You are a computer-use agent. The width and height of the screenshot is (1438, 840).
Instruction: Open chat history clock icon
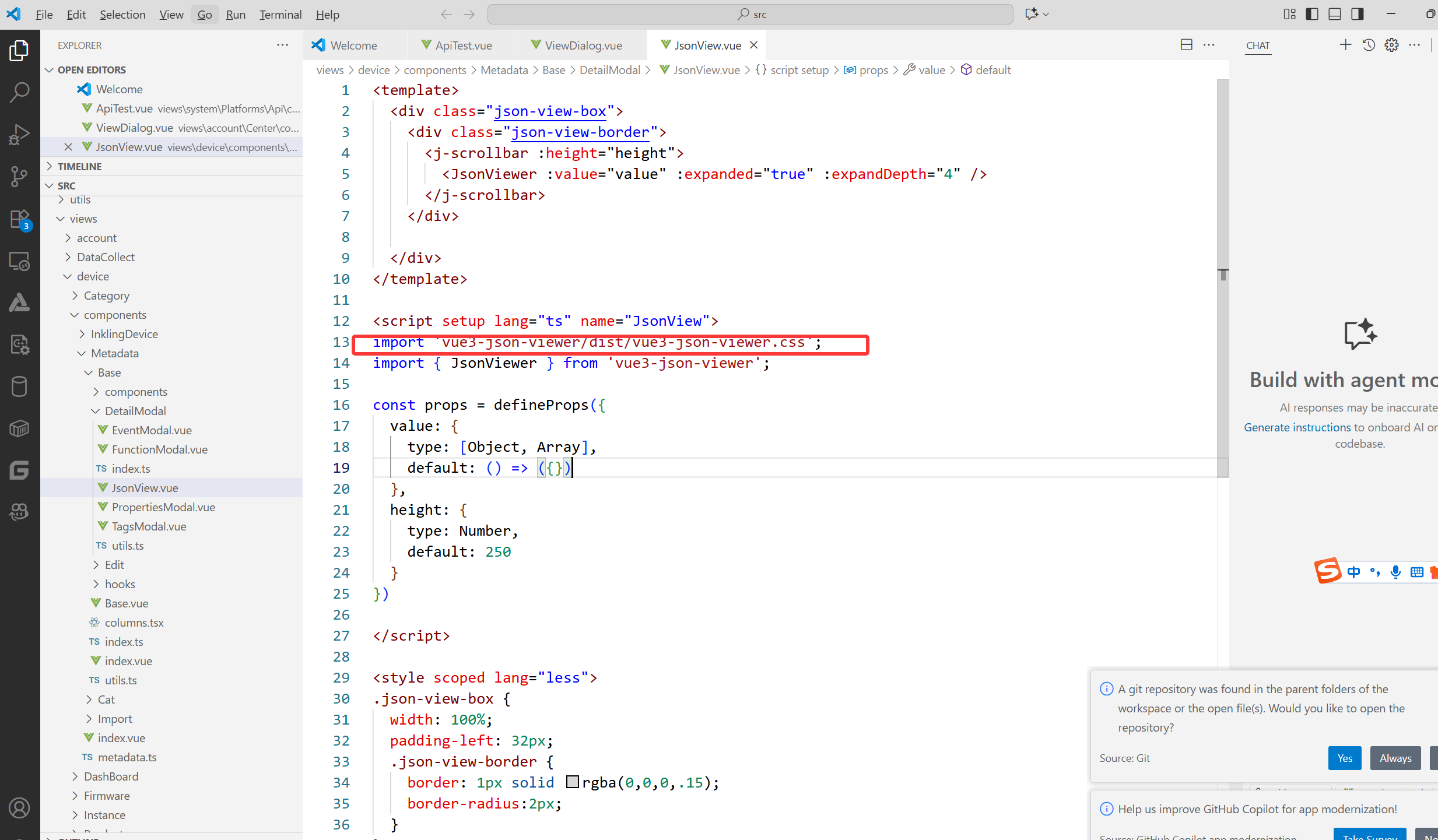pos(1369,45)
